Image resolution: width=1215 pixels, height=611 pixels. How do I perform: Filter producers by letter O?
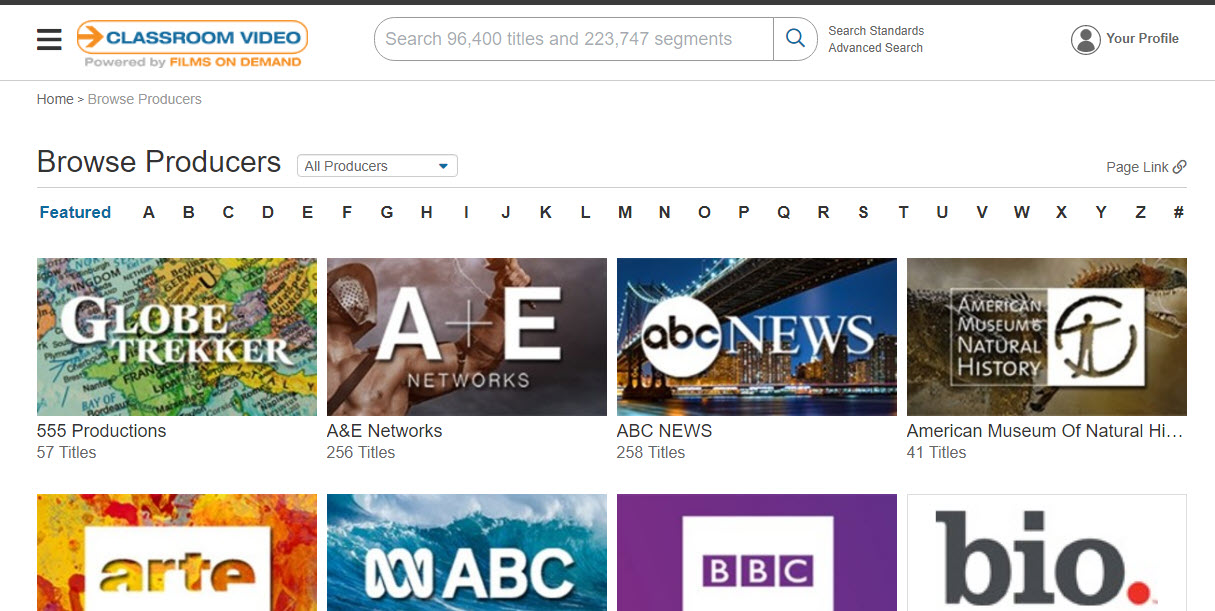pyautogui.click(x=704, y=212)
